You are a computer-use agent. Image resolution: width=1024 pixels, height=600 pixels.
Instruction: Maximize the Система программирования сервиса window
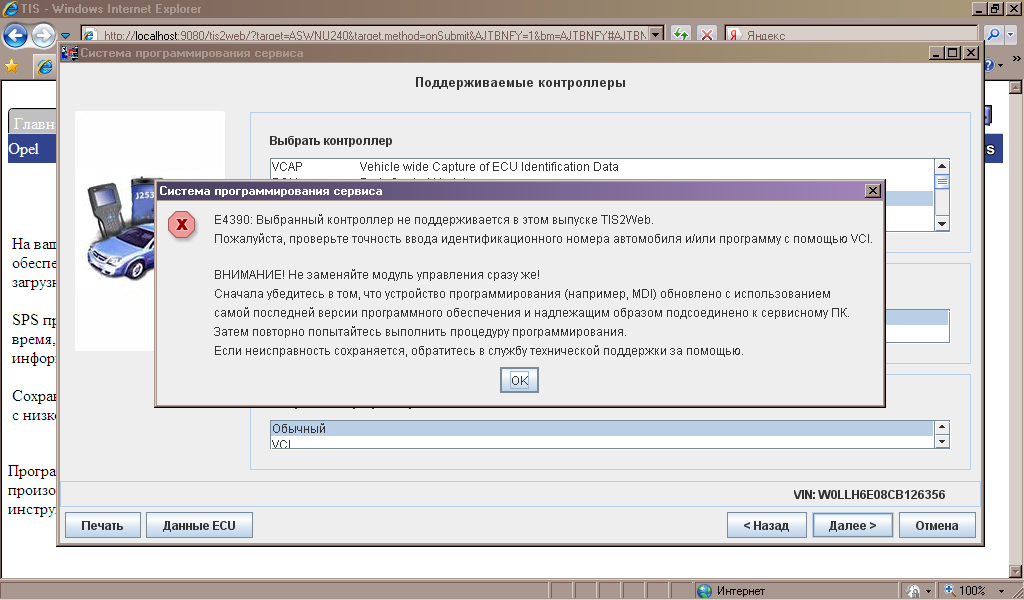pyautogui.click(x=953, y=53)
